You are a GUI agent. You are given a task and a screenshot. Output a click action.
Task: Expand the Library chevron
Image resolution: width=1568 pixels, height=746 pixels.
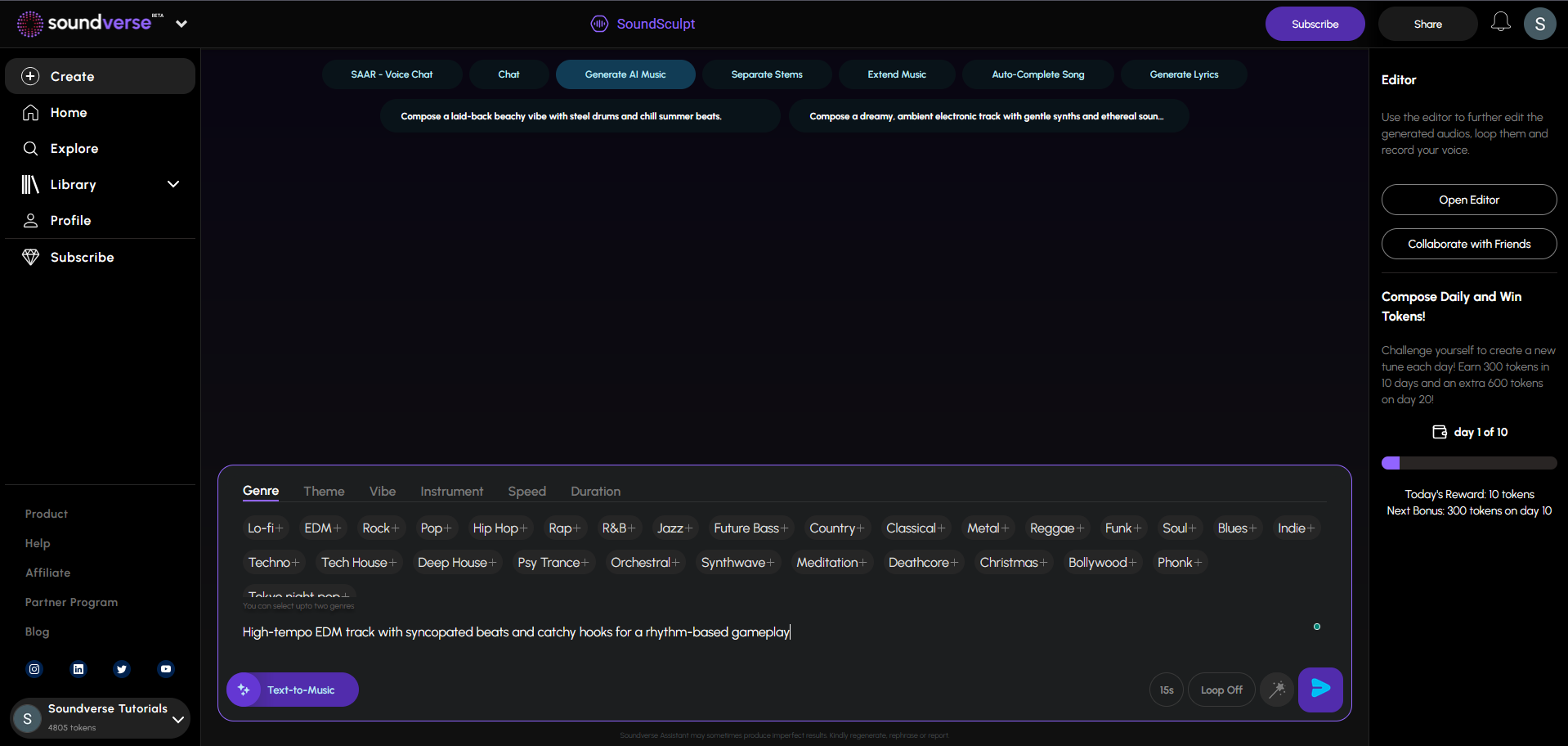(173, 184)
